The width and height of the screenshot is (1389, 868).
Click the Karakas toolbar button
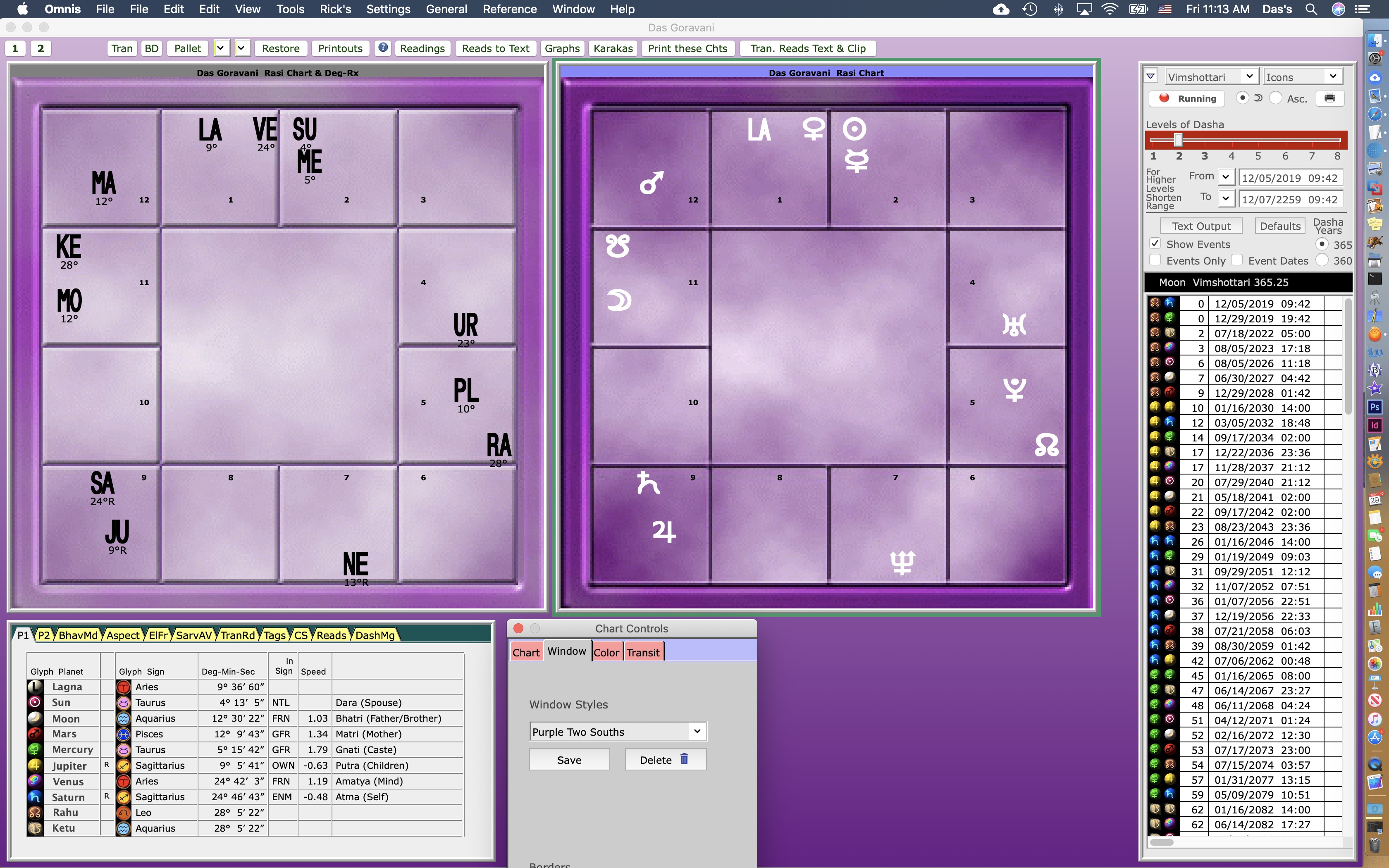coord(613,48)
